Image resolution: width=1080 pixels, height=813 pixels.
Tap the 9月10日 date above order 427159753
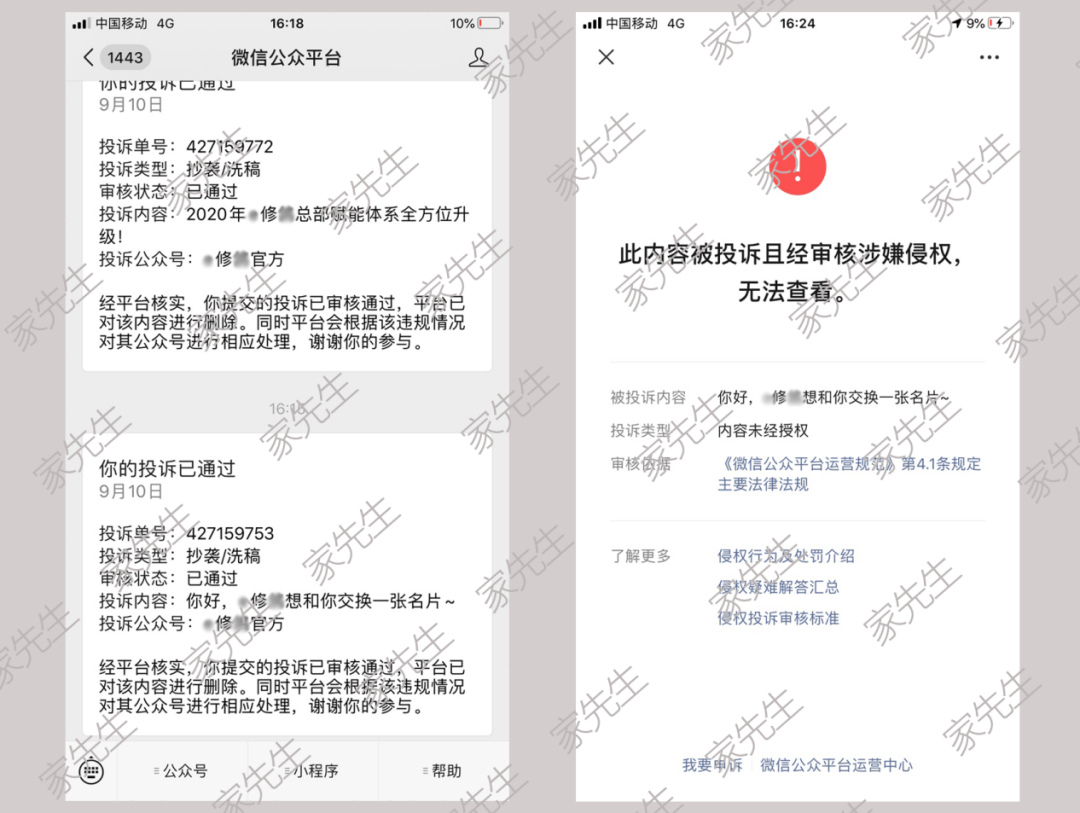(x=131, y=491)
